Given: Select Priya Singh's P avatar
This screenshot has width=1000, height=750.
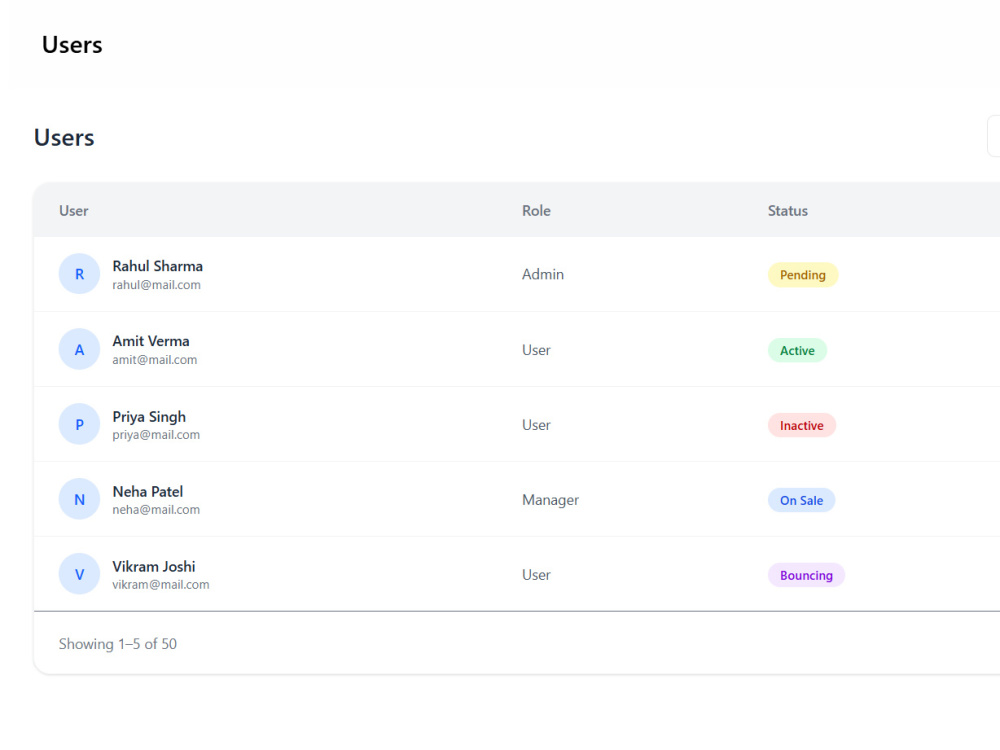Looking at the screenshot, I should (79, 424).
